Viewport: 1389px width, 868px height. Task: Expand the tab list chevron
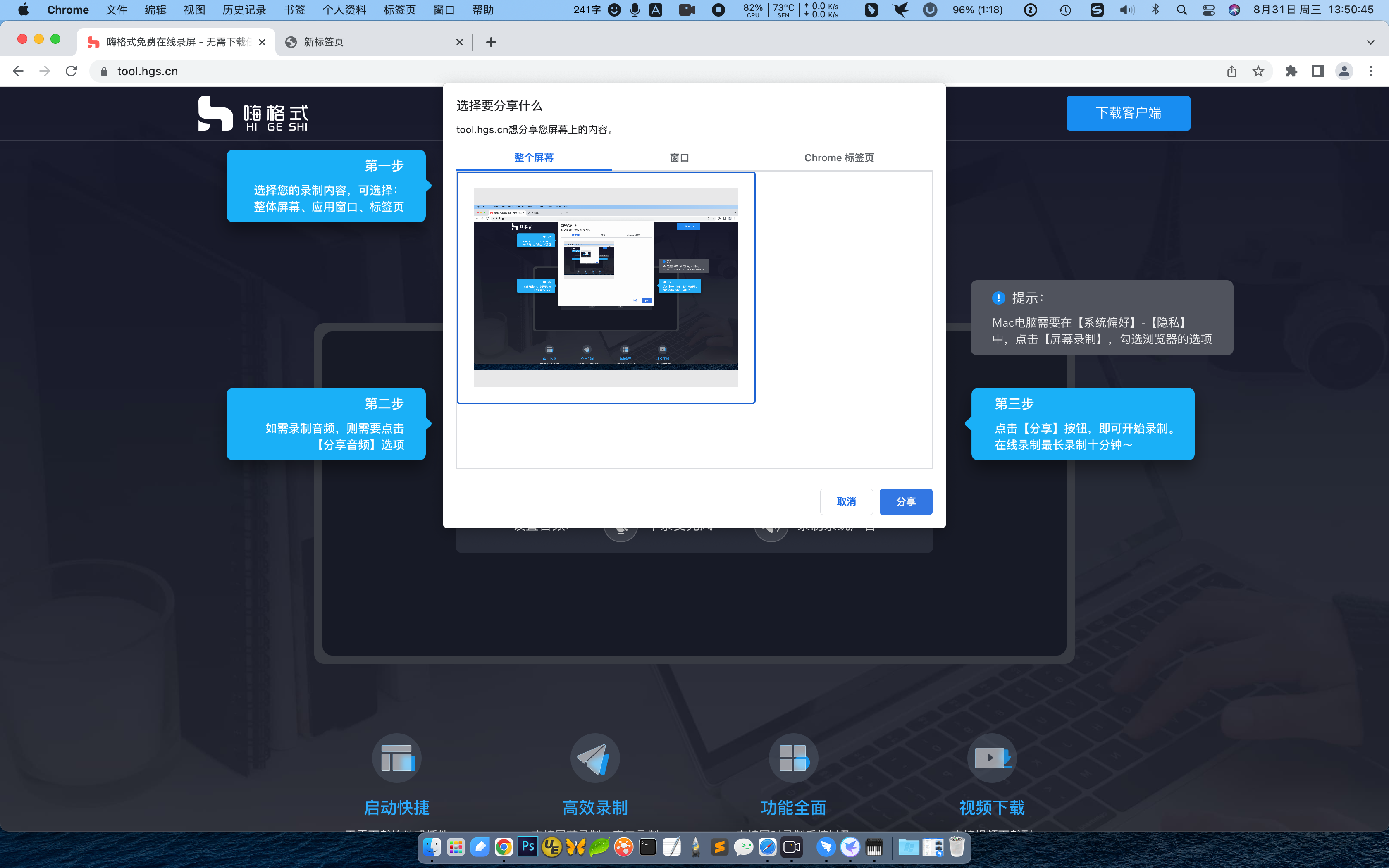coord(1371,42)
